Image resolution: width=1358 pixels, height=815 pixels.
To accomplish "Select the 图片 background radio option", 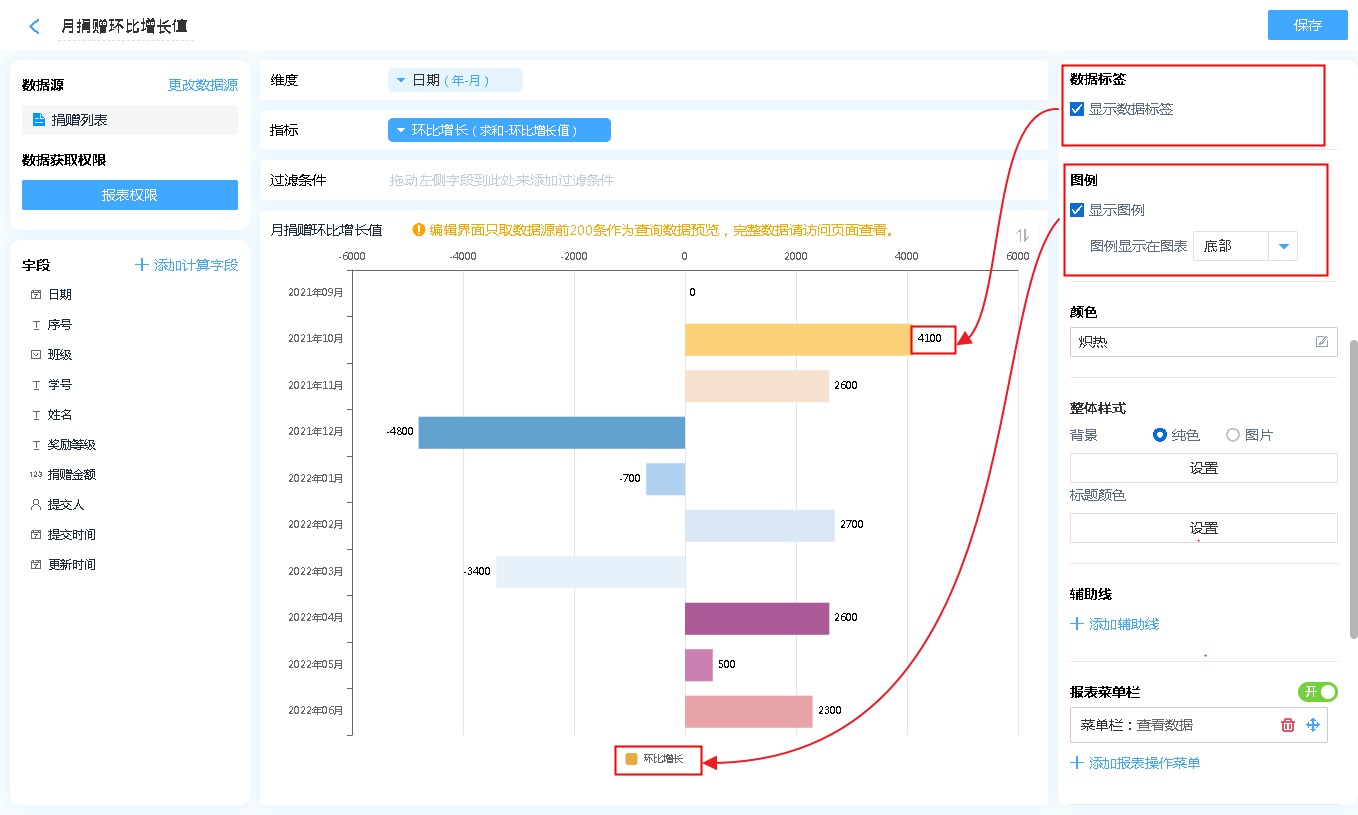I will coord(1233,435).
